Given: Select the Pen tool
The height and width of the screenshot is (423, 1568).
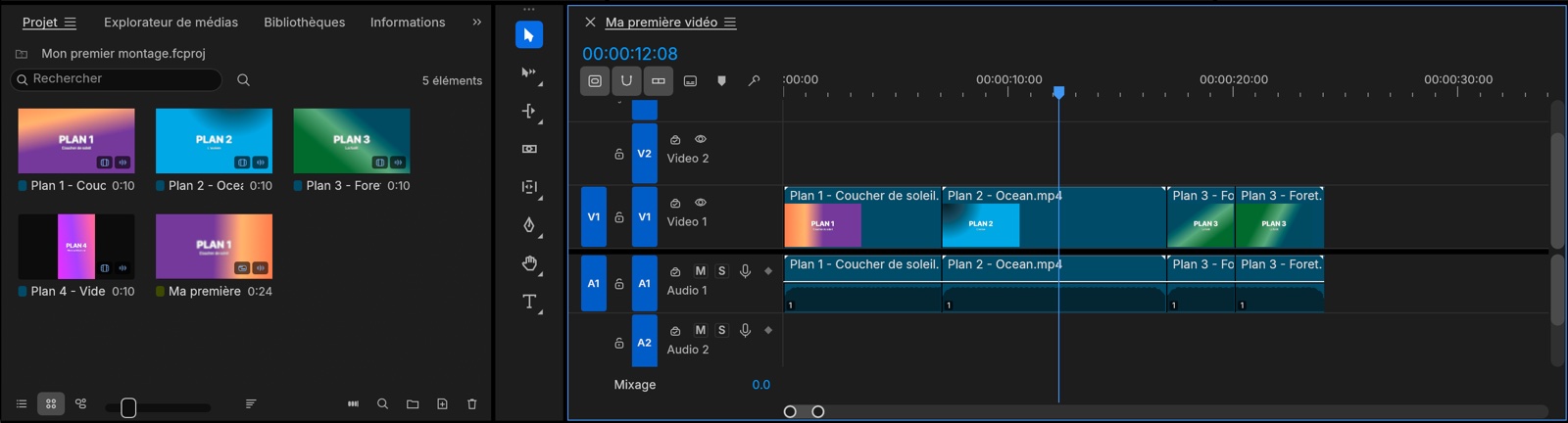Looking at the screenshot, I should [x=529, y=225].
